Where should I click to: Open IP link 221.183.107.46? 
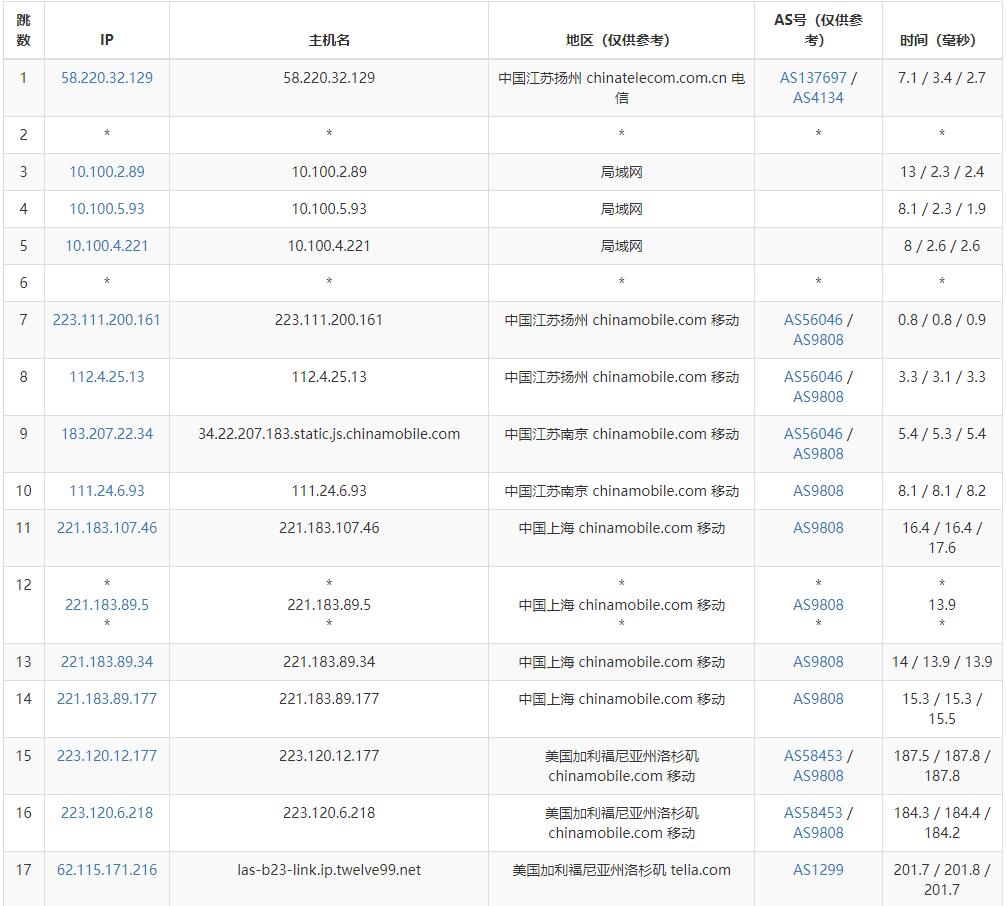point(107,528)
